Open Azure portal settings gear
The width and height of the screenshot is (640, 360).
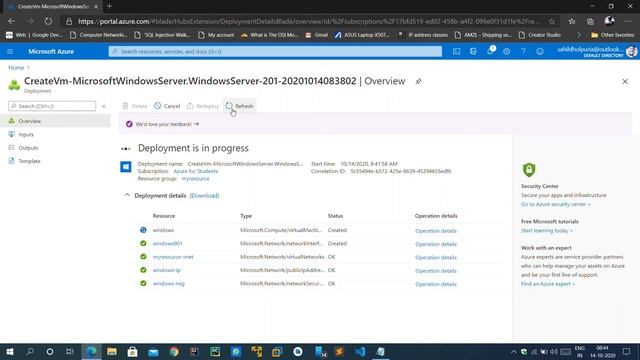coord(507,51)
